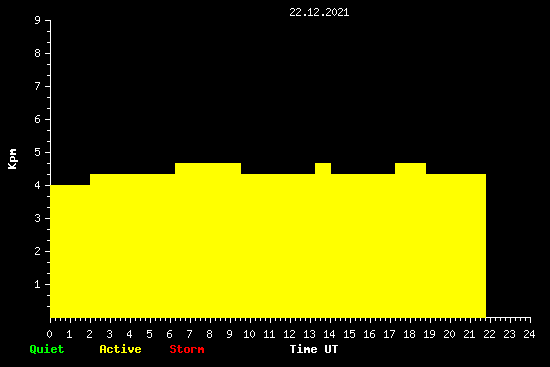Click hour 6 on the time axis

tap(169, 334)
